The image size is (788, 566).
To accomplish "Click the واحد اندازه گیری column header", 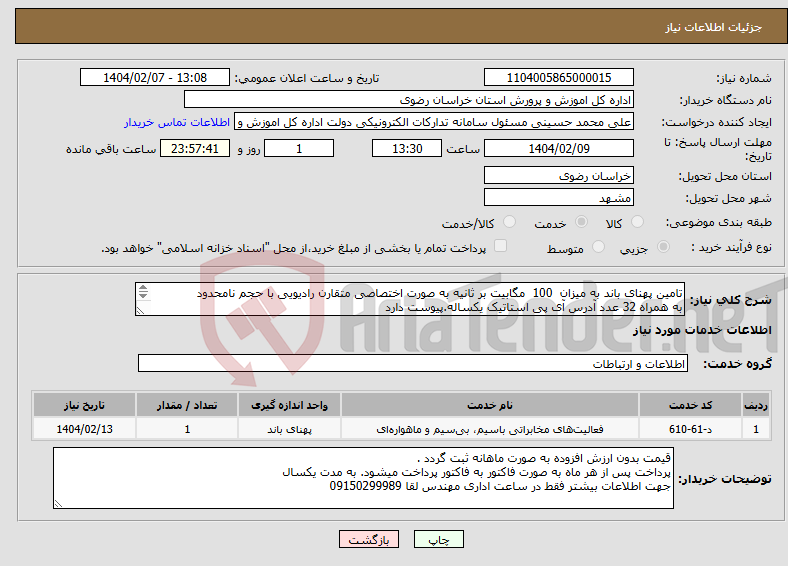I will coord(289,405).
